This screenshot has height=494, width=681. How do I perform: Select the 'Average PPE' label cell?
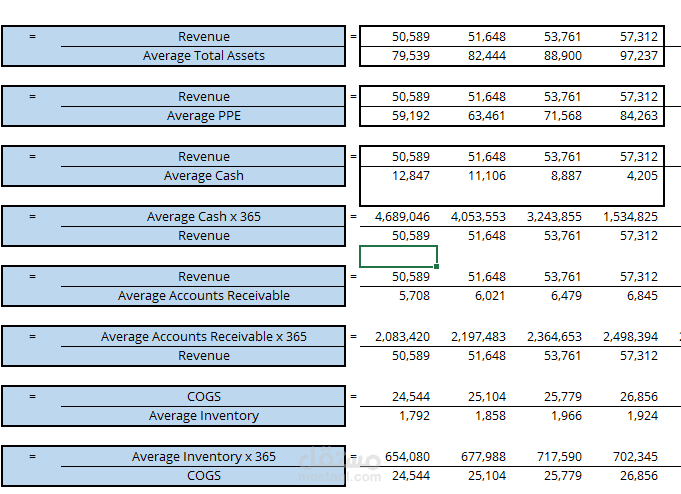coord(204,116)
